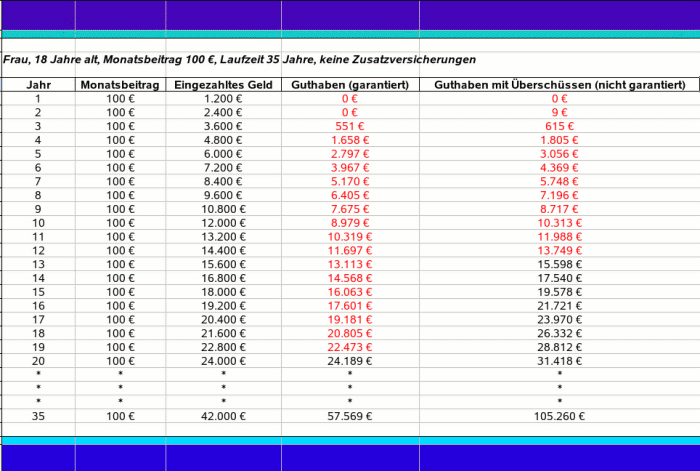Viewport: 700px width, 471px height.
Task: Select the cell with 10.800 €
Action: 223,209
